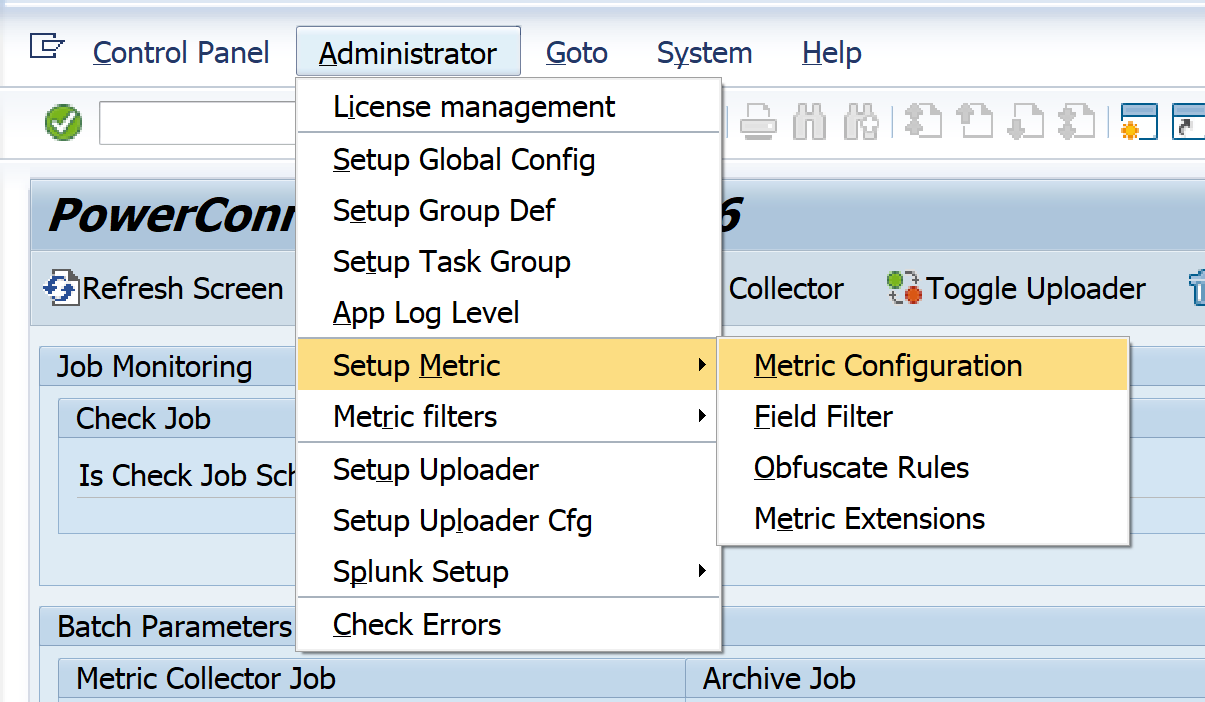
Task: Open the Goto menu
Action: [x=577, y=52]
